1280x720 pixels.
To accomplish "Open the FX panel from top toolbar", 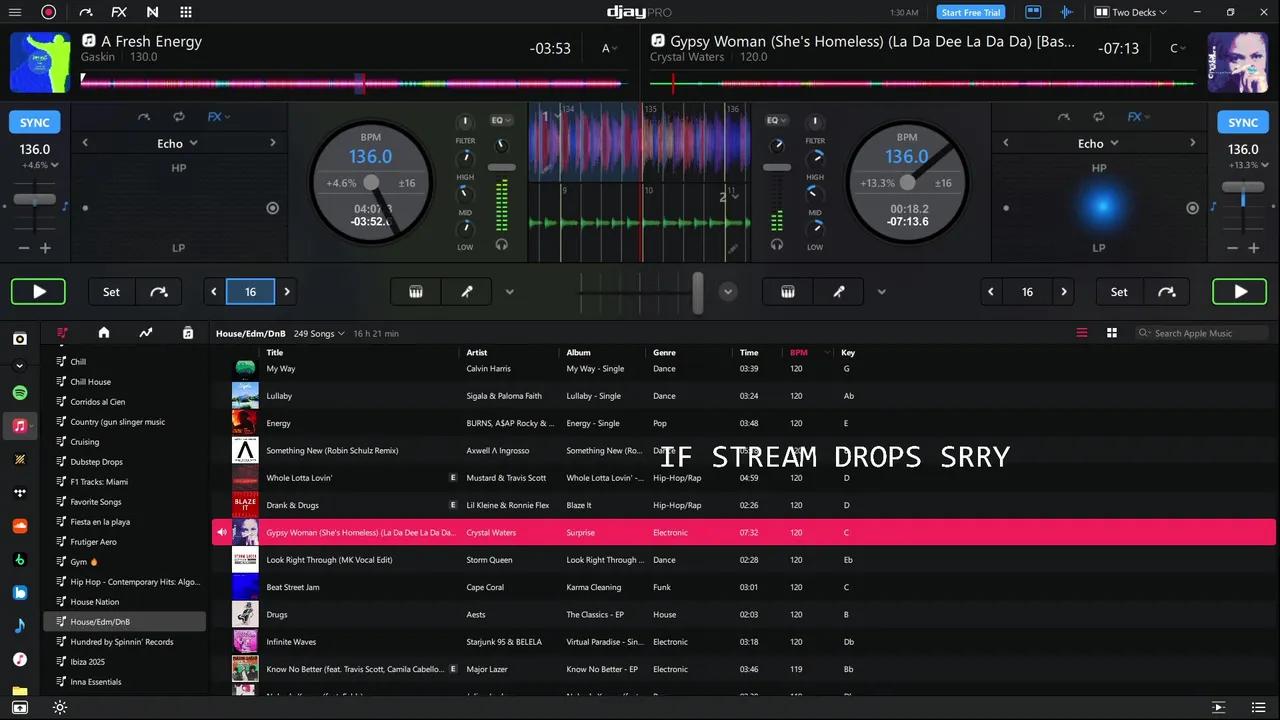I will pos(119,12).
